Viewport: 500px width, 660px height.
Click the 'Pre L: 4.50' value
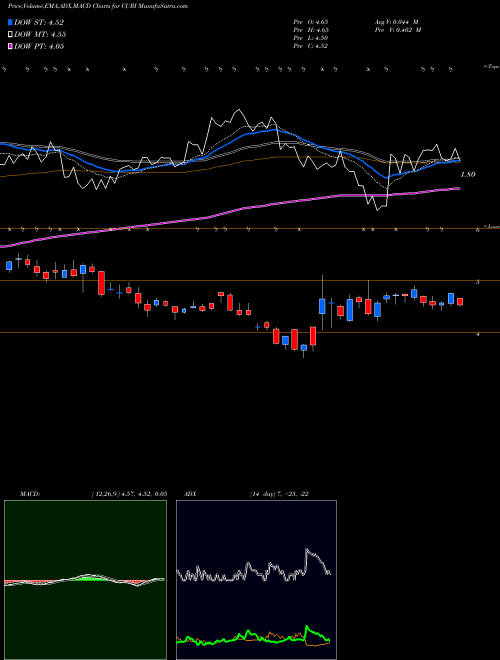point(311,38)
